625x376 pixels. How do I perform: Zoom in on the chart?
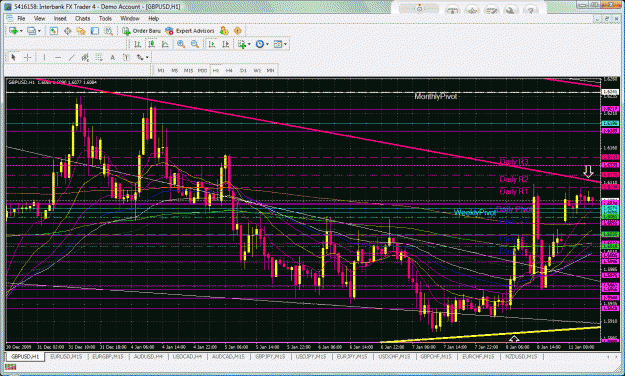tap(181, 44)
